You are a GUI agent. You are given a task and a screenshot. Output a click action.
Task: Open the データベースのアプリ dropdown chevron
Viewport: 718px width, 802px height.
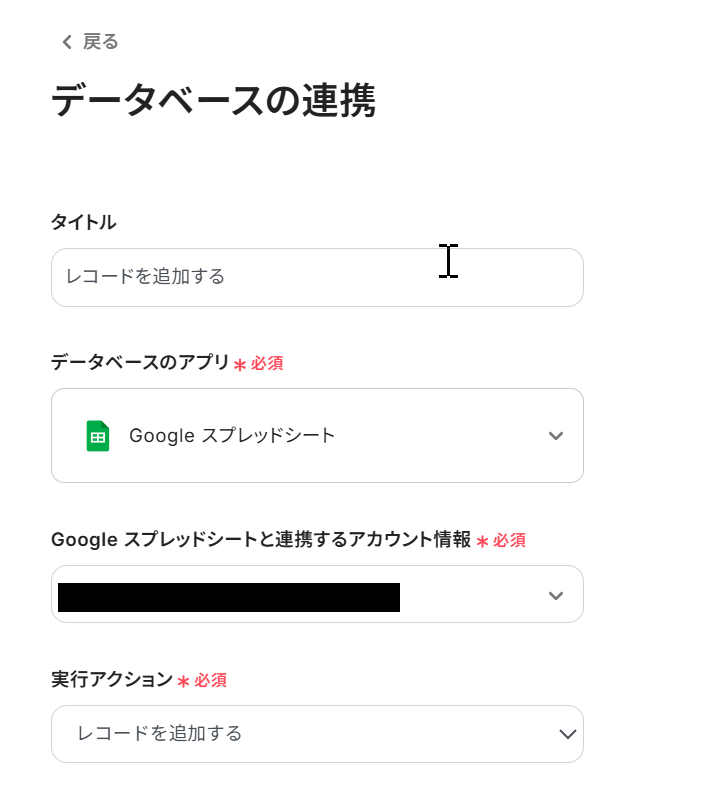(556, 436)
